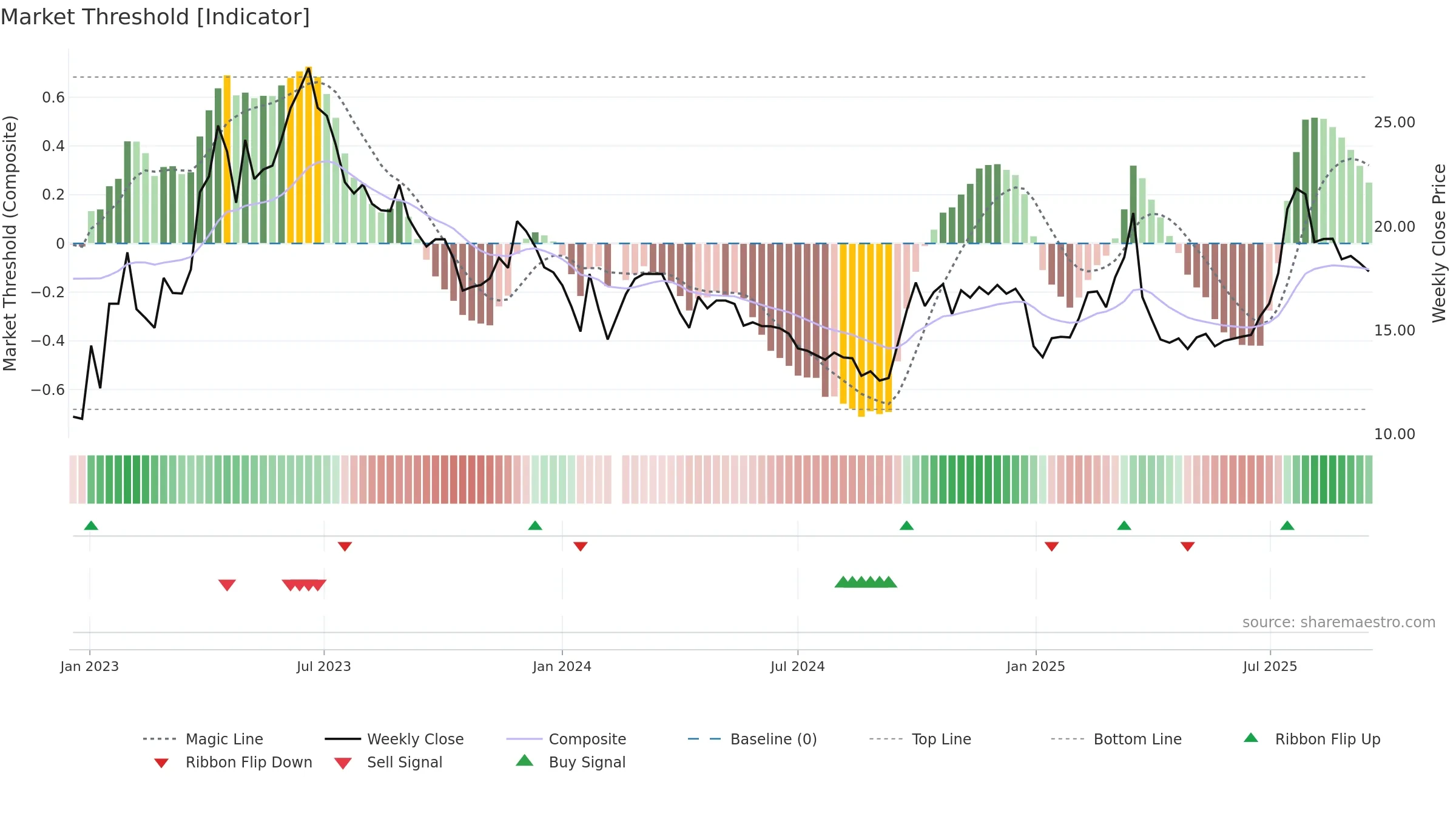Toggle the Ribbon Flip Down legend entry

coord(233,762)
